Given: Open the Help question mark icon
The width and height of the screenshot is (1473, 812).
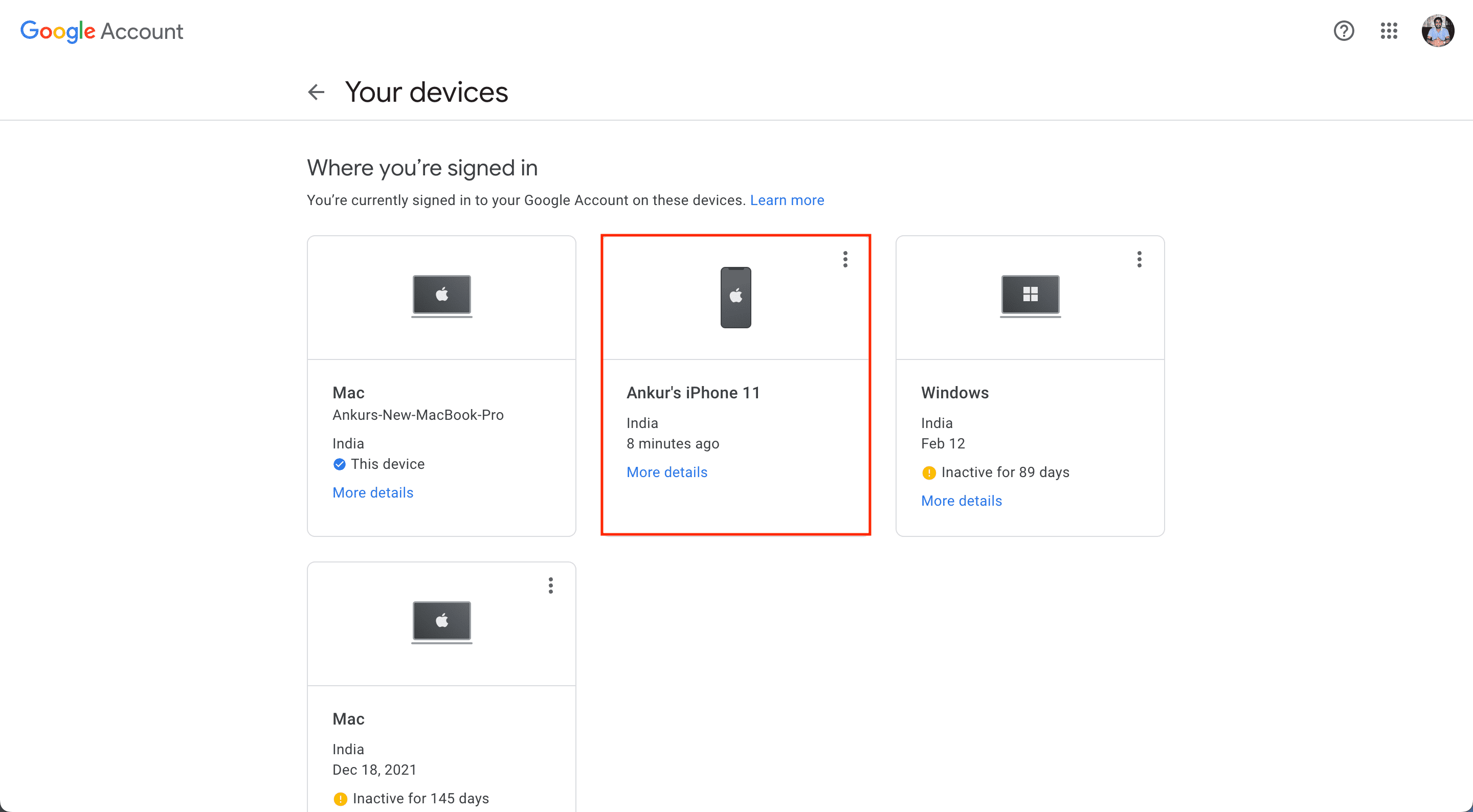Looking at the screenshot, I should pos(1344,30).
